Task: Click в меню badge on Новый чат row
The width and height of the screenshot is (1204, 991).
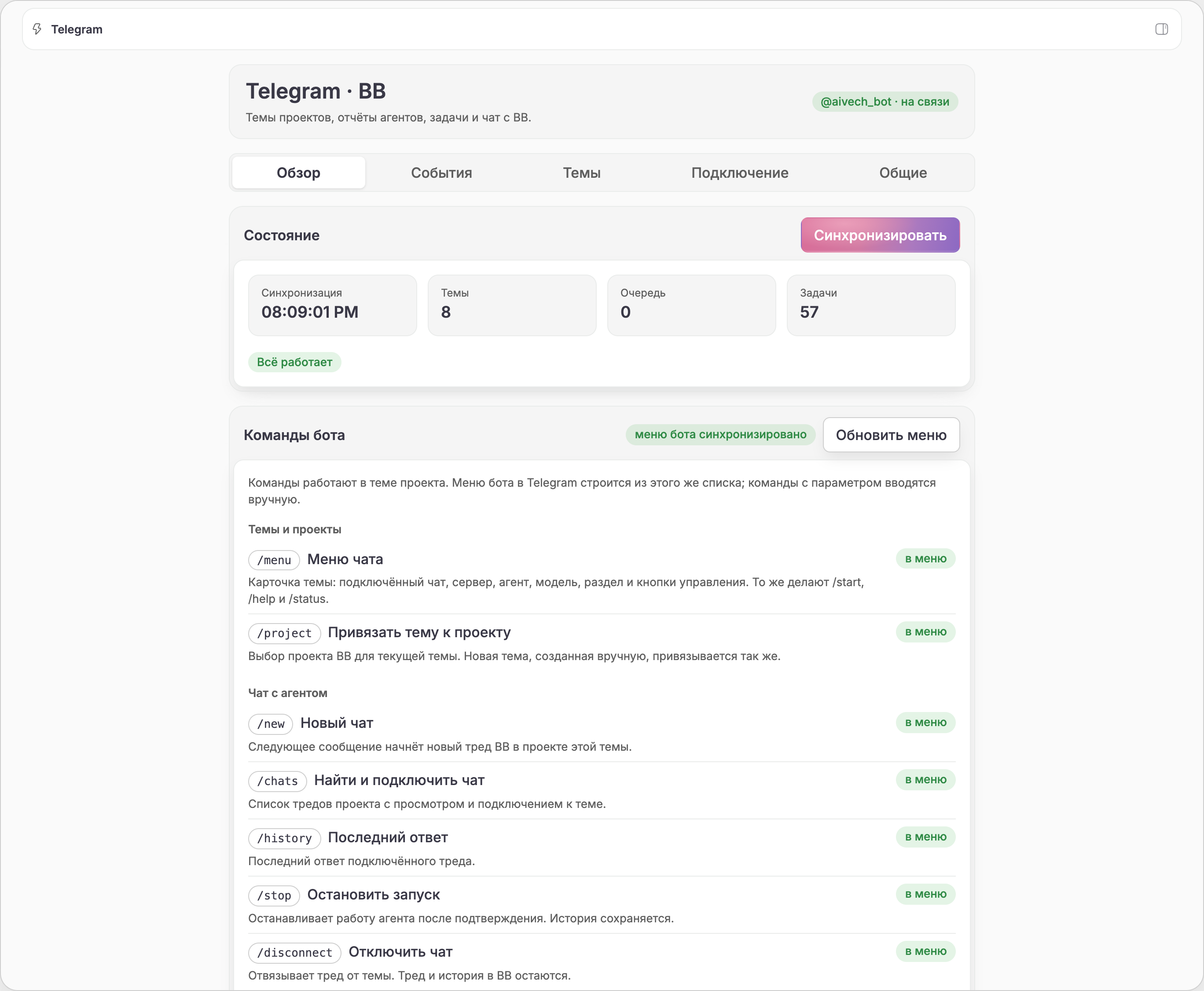Action: point(925,723)
